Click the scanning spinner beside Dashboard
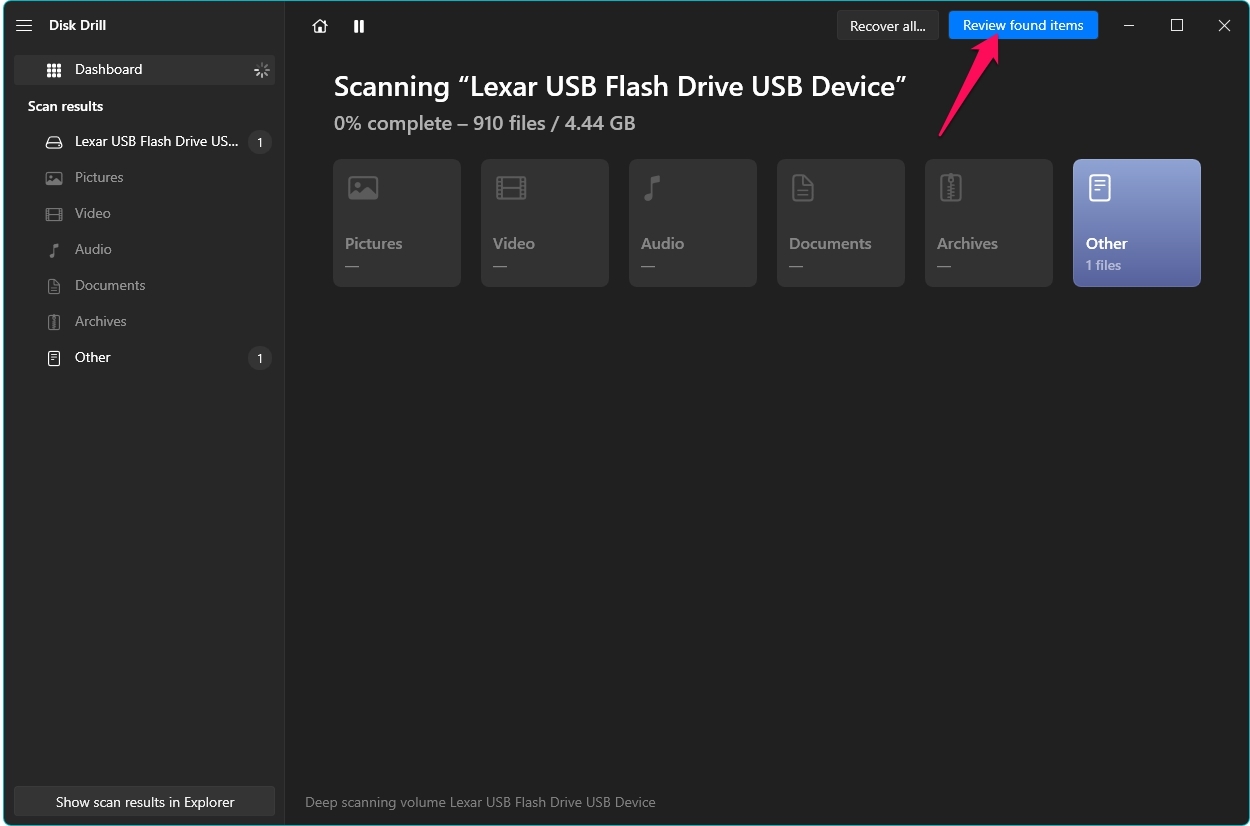 (x=261, y=70)
